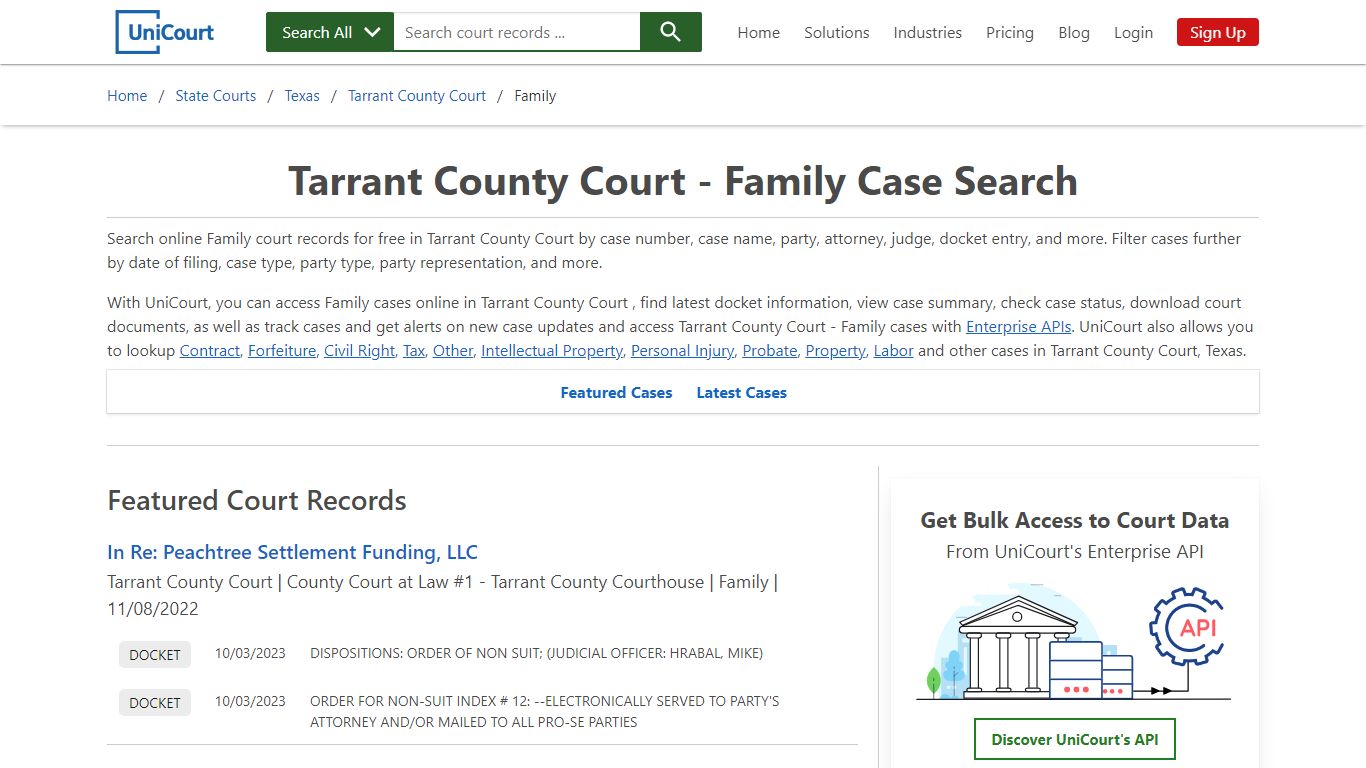Viewport: 1366px width, 768px height.
Task: Open In Re: Peachtree Settlement Funding case
Action: (292, 552)
